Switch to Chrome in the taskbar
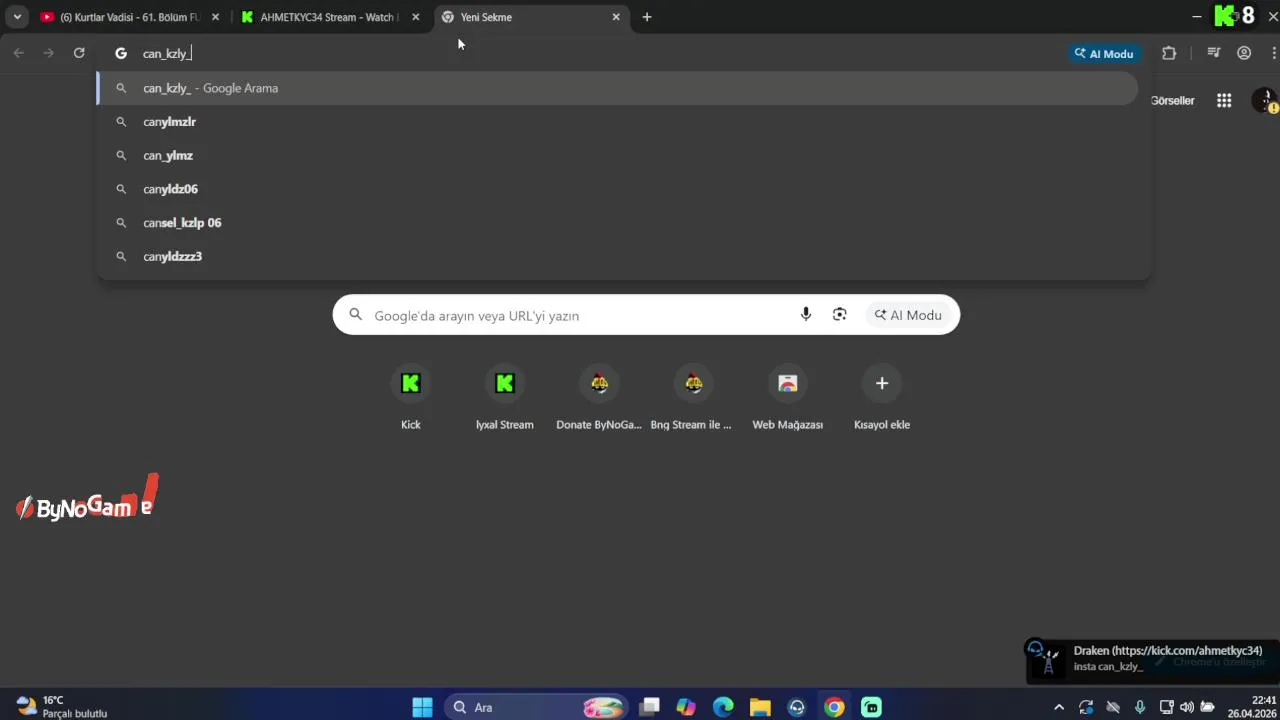The width and height of the screenshot is (1280, 720). (834, 707)
